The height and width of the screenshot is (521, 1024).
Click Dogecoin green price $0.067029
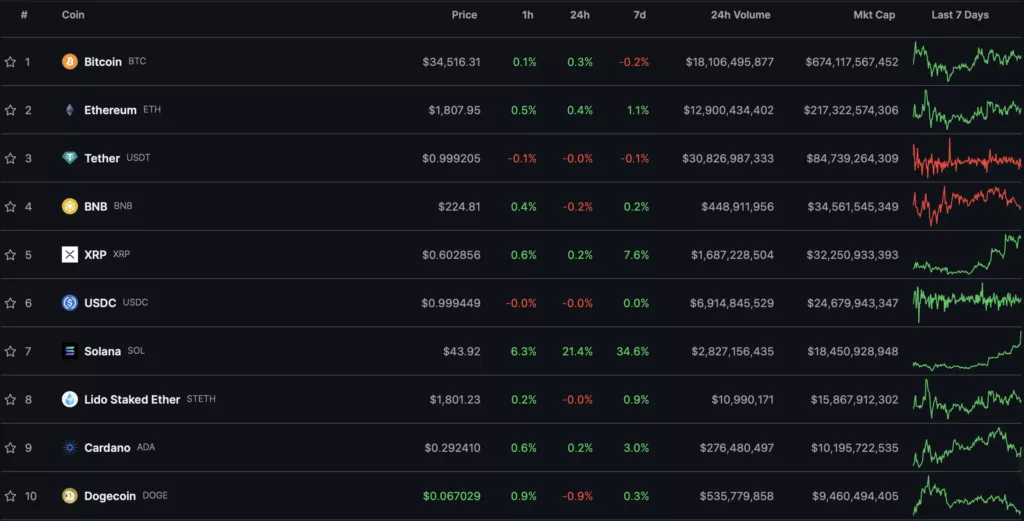[x=452, y=496]
